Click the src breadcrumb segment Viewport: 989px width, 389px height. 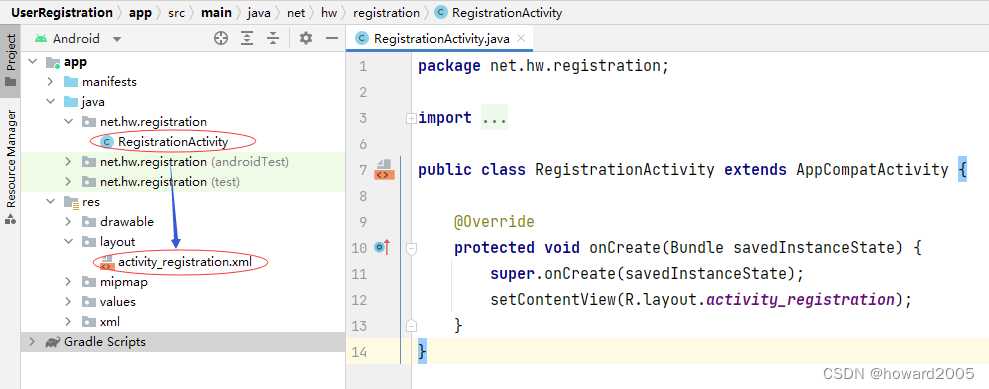176,13
